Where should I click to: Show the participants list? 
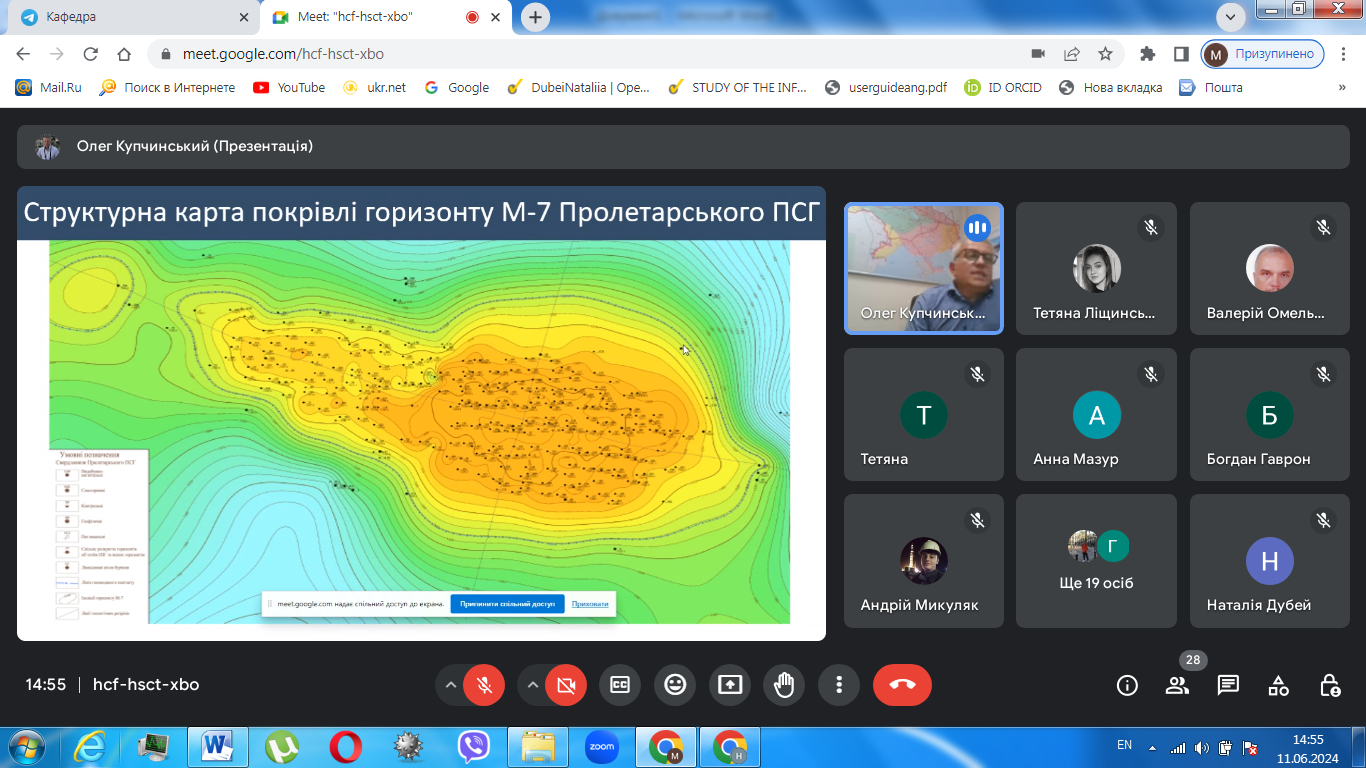click(1177, 685)
